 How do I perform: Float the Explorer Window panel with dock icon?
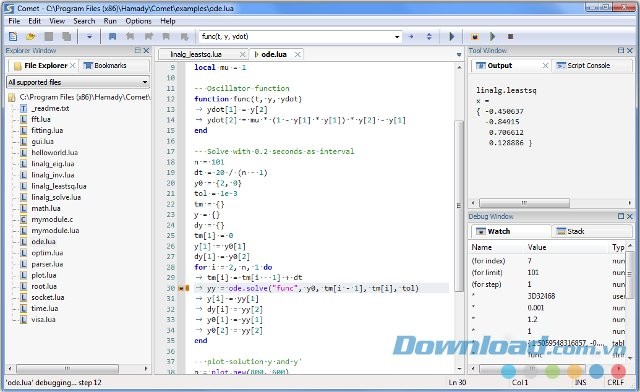pos(138,50)
